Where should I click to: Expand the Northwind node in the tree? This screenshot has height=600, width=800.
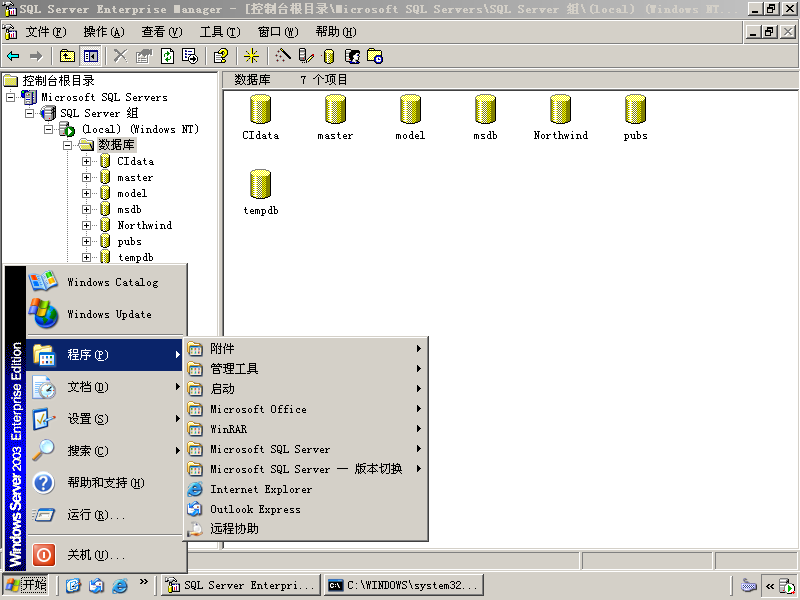click(86, 226)
